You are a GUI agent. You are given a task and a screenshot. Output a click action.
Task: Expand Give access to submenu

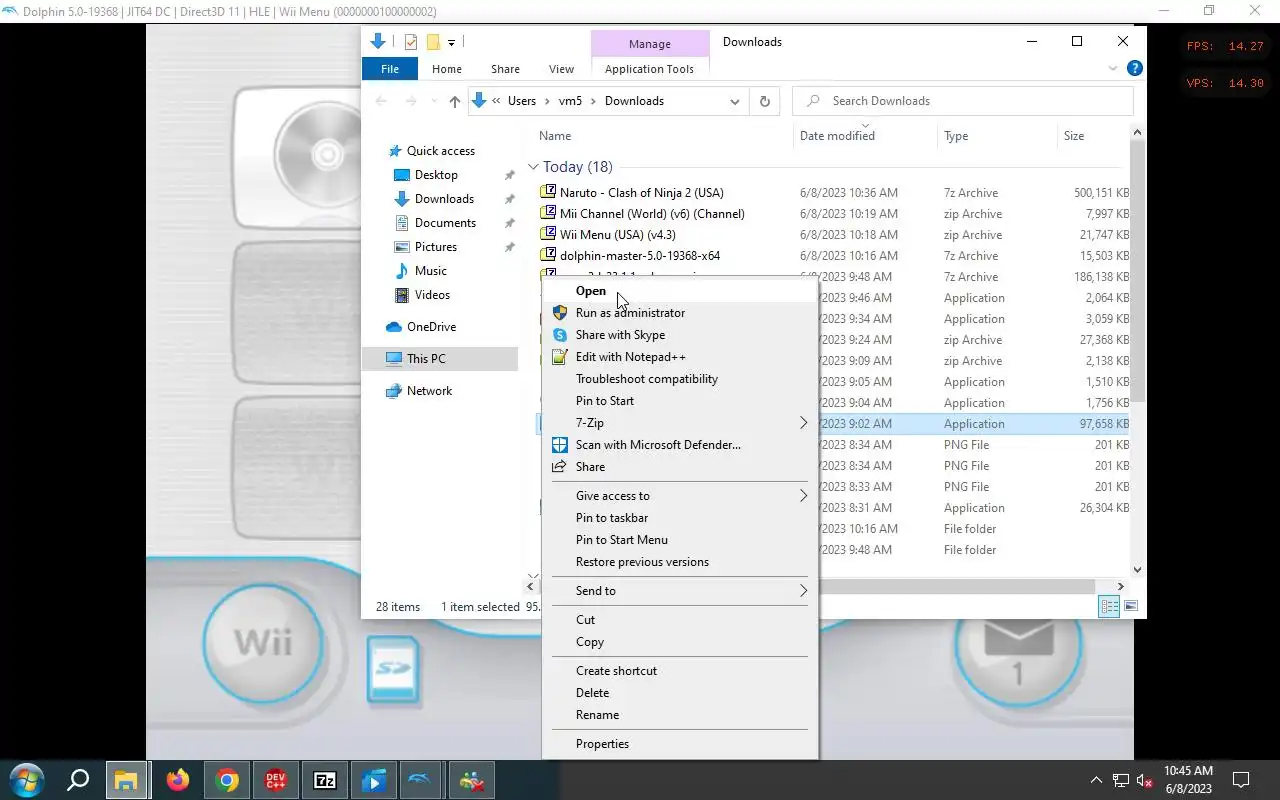(x=680, y=496)
